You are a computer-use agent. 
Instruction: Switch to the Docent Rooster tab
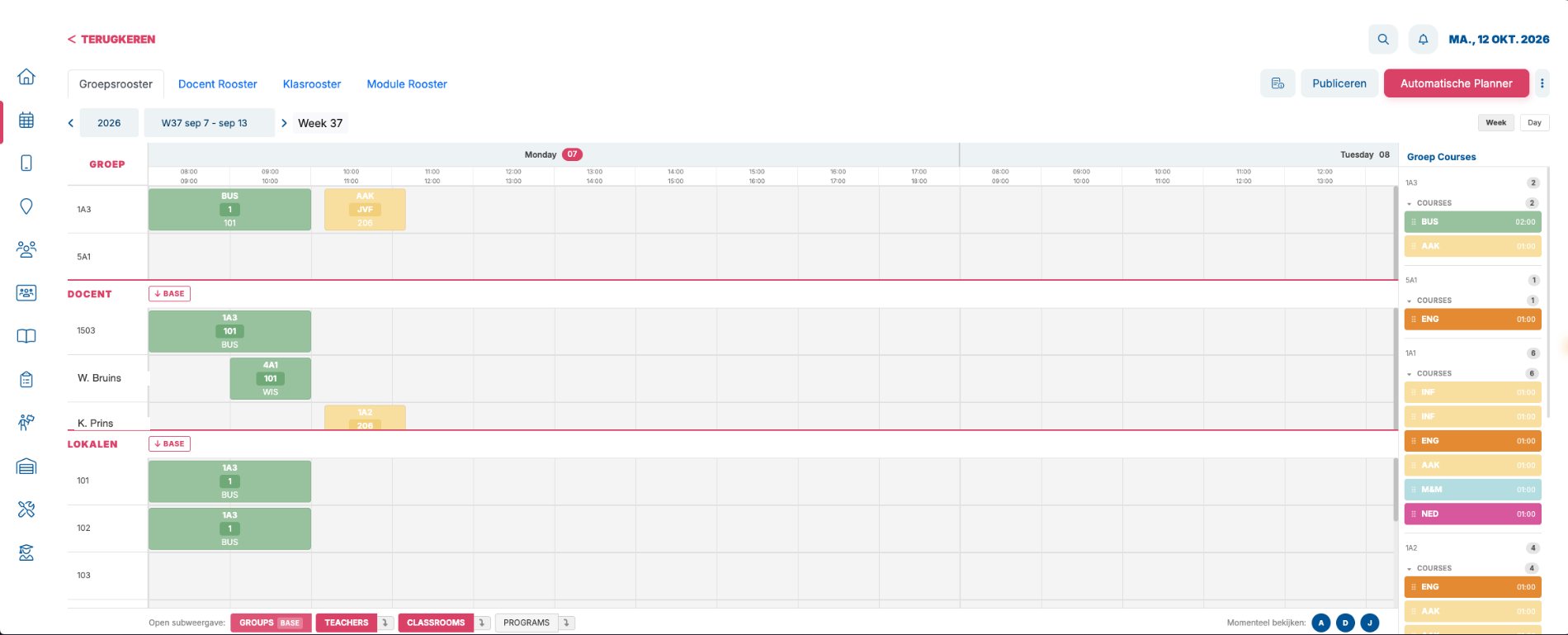(218, 84)
